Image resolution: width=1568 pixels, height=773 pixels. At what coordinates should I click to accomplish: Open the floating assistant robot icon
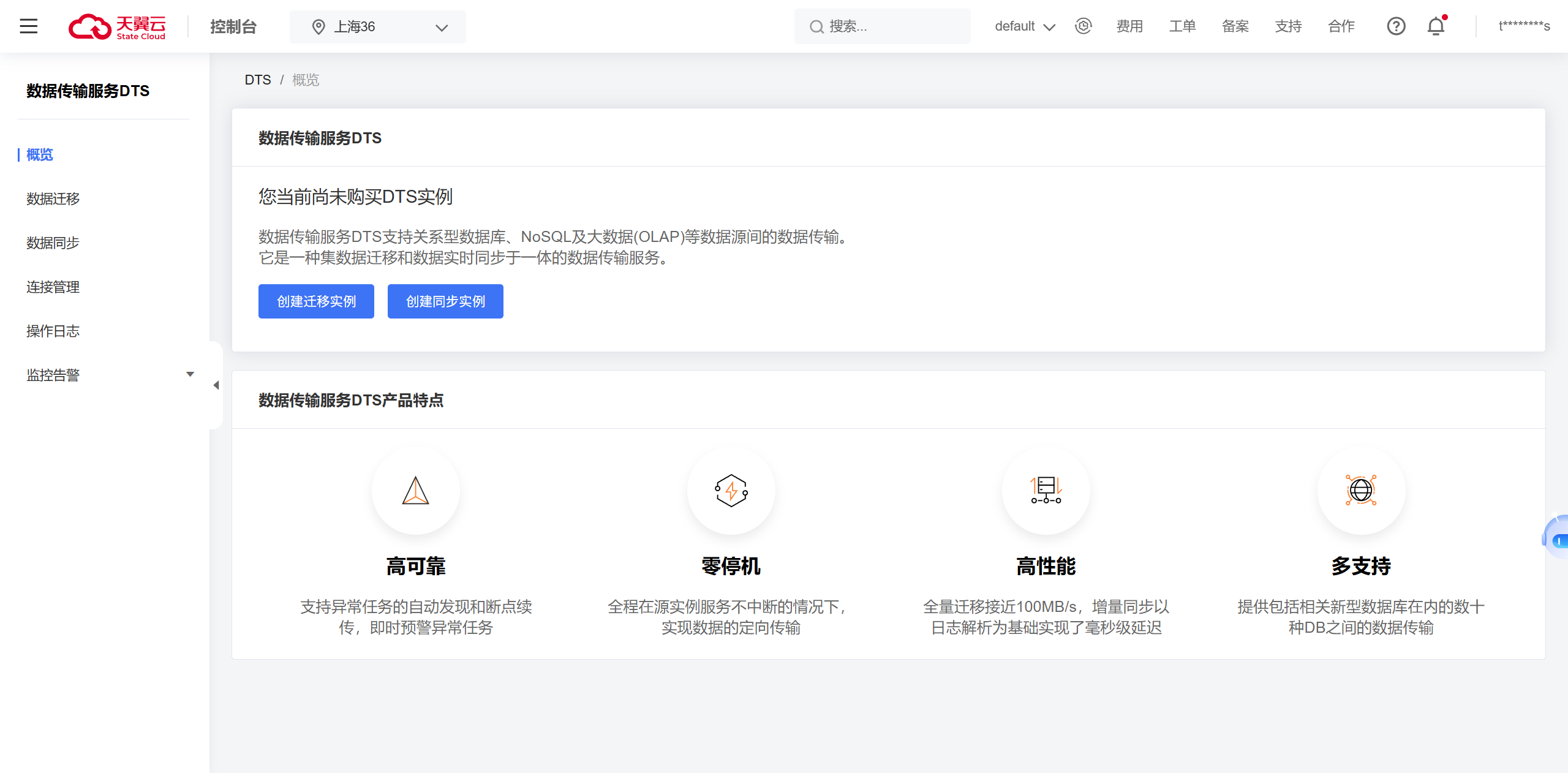click(x=1556, y=537)
